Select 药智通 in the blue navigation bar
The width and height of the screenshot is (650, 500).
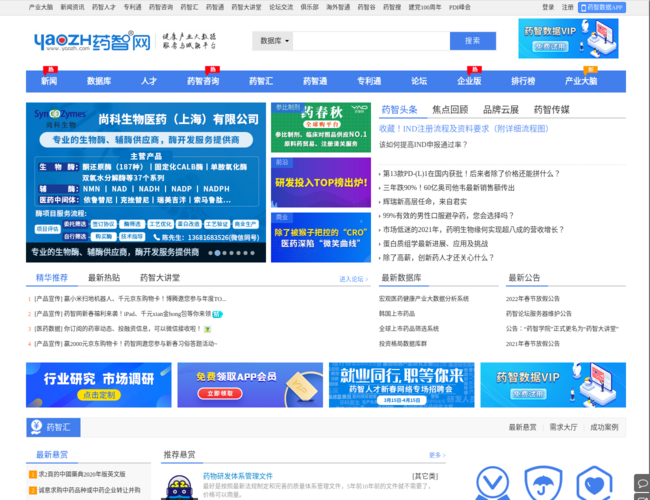pos(315,81)
